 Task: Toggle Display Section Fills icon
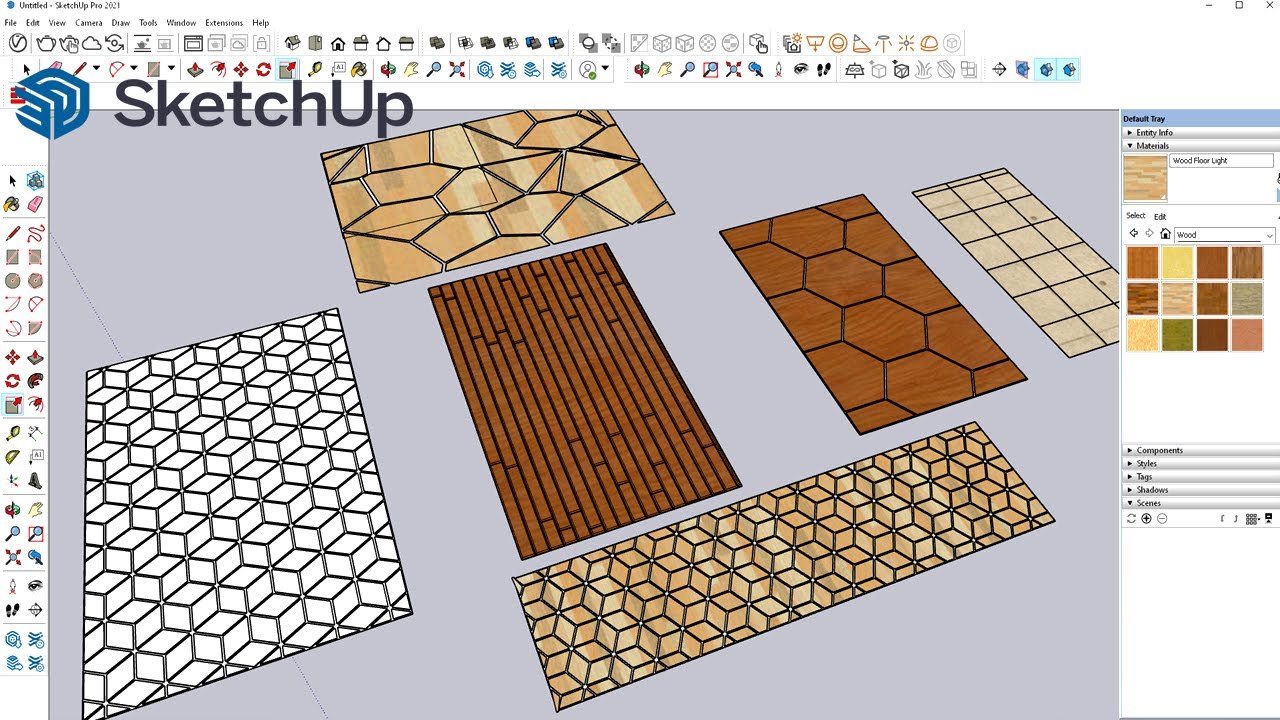[1069, 69]
